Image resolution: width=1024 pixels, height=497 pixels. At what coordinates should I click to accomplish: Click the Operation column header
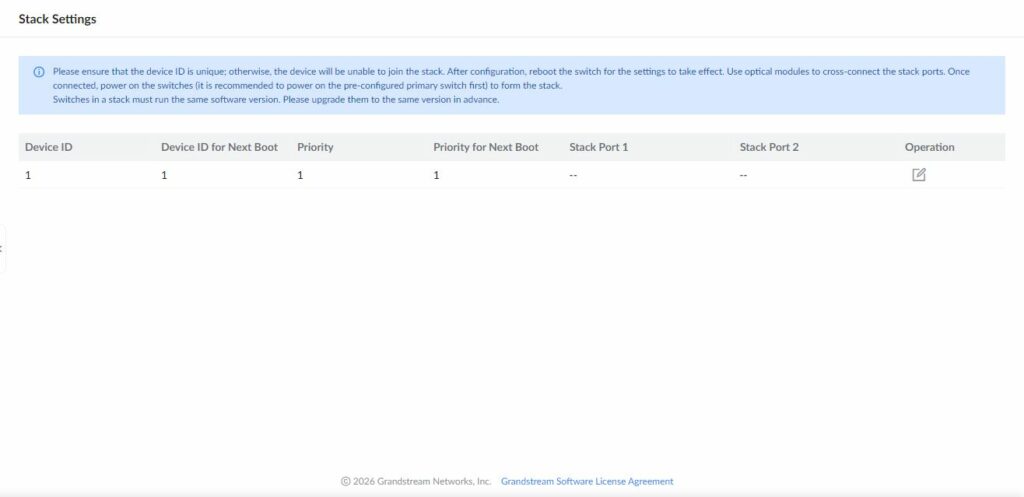[x=929, y=147]
